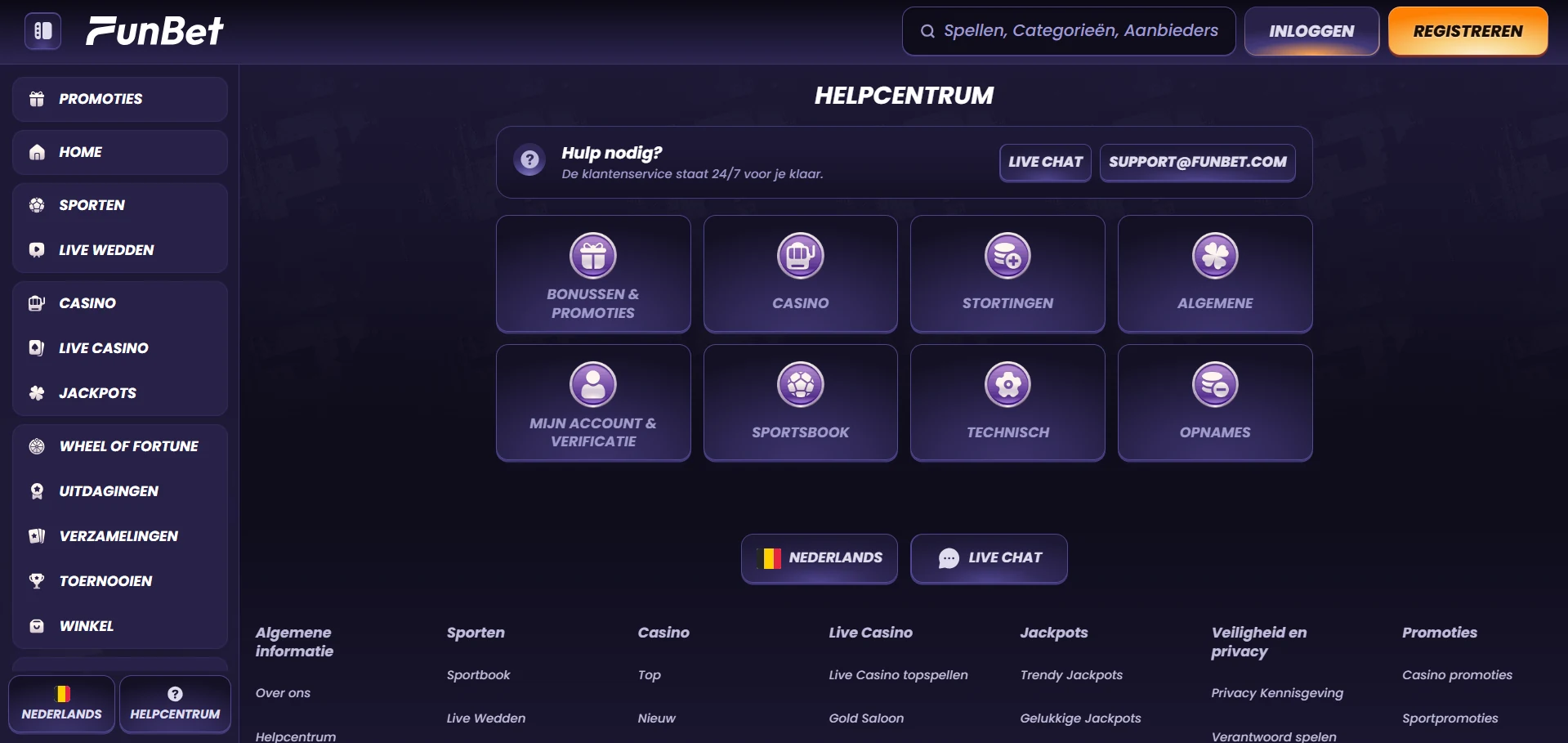The image size is (1568, 743).
Task: Click the Registreren button
Action: pyautogui.click(x=1467, y=31)
